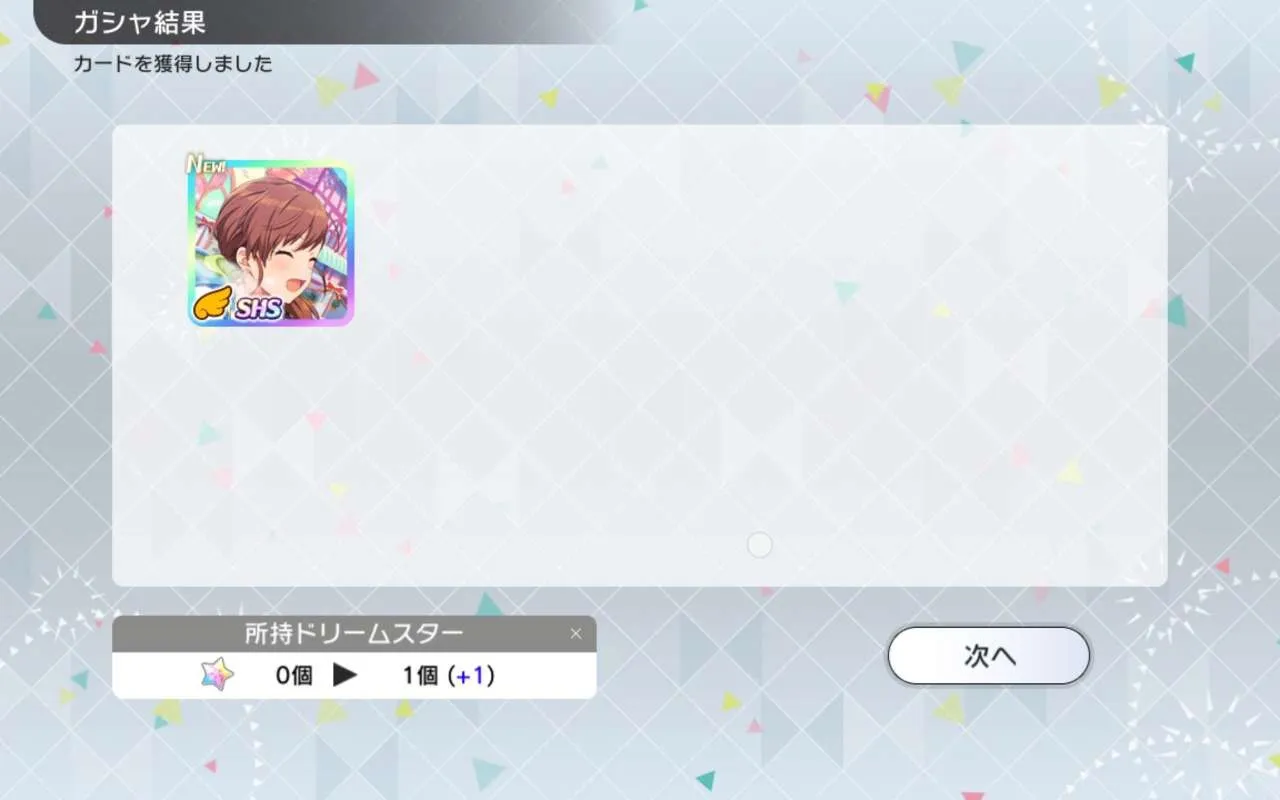Tap the SHS badge on the card

pyautogui.click(x=258, y=308)
